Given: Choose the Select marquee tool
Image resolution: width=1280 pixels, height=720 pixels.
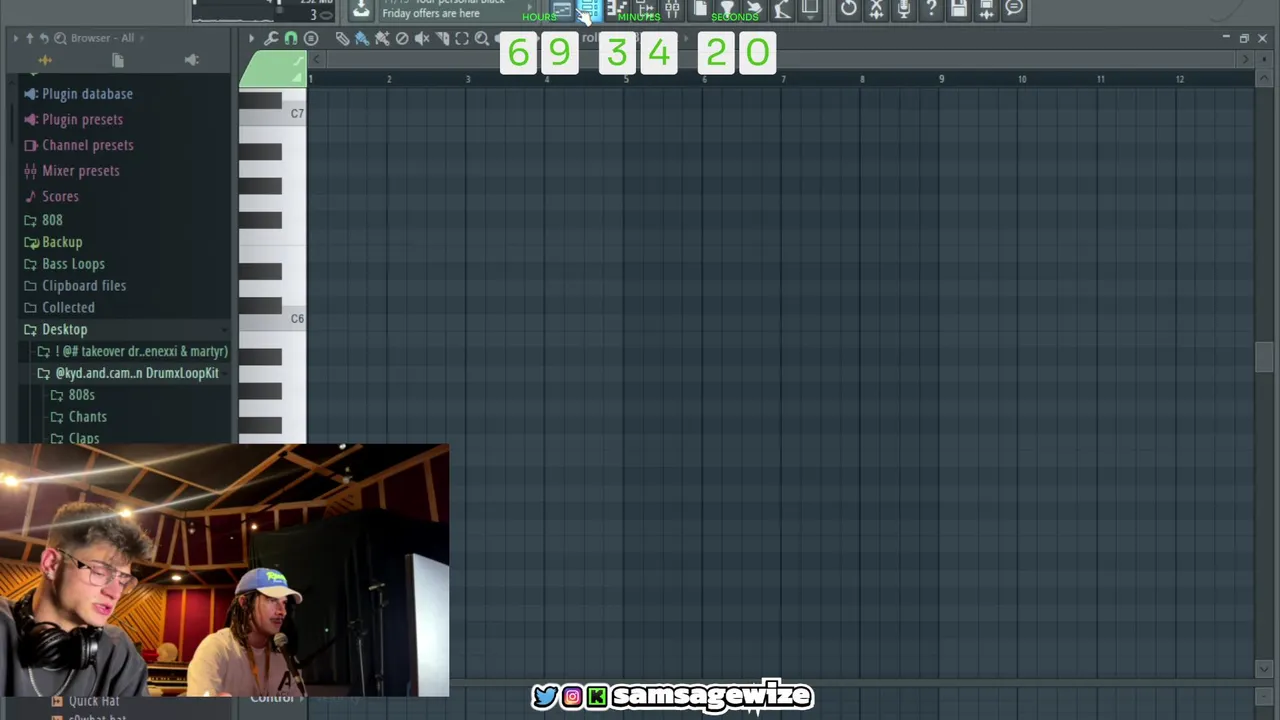Looking at the screenshot, I should [462, 38].
